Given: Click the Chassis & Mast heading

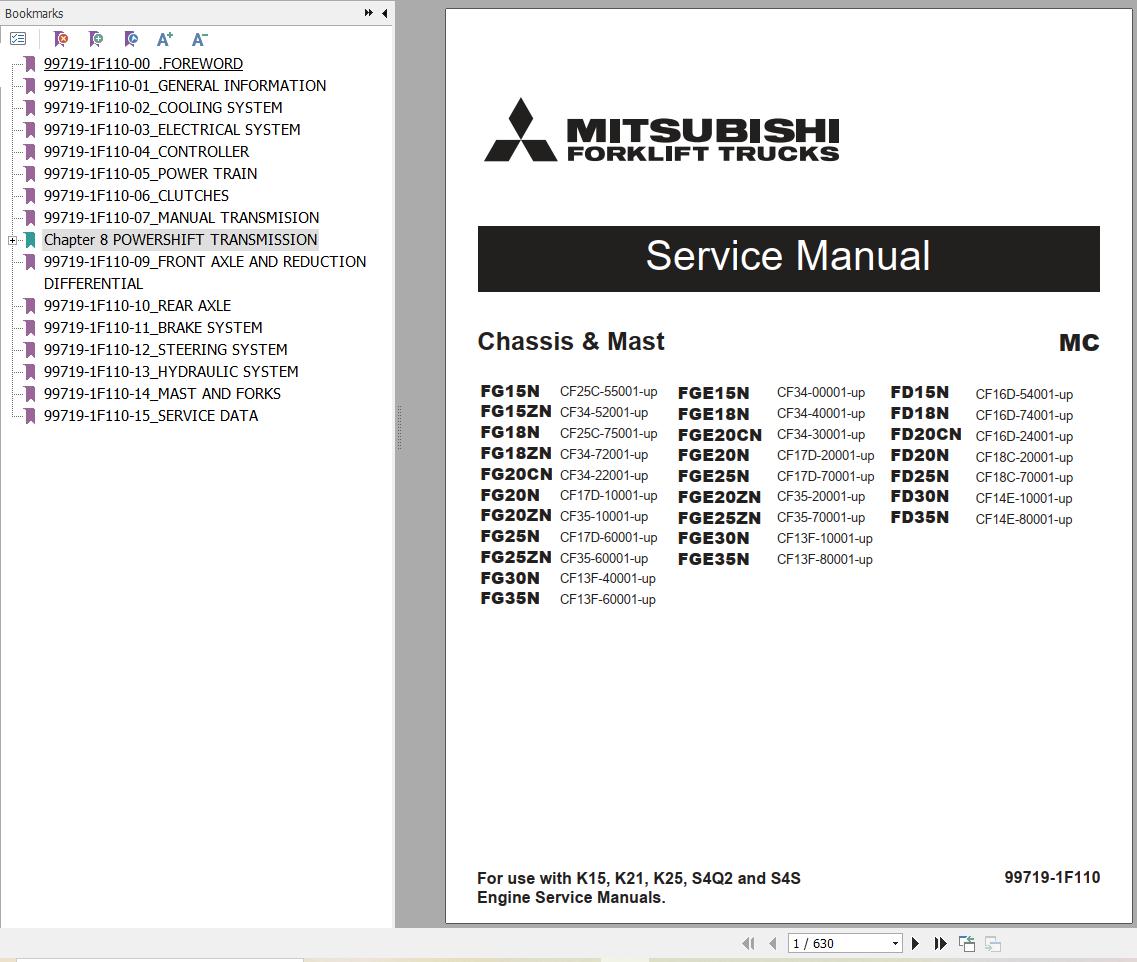Looking at the screenshot, I should coord(571,341).
